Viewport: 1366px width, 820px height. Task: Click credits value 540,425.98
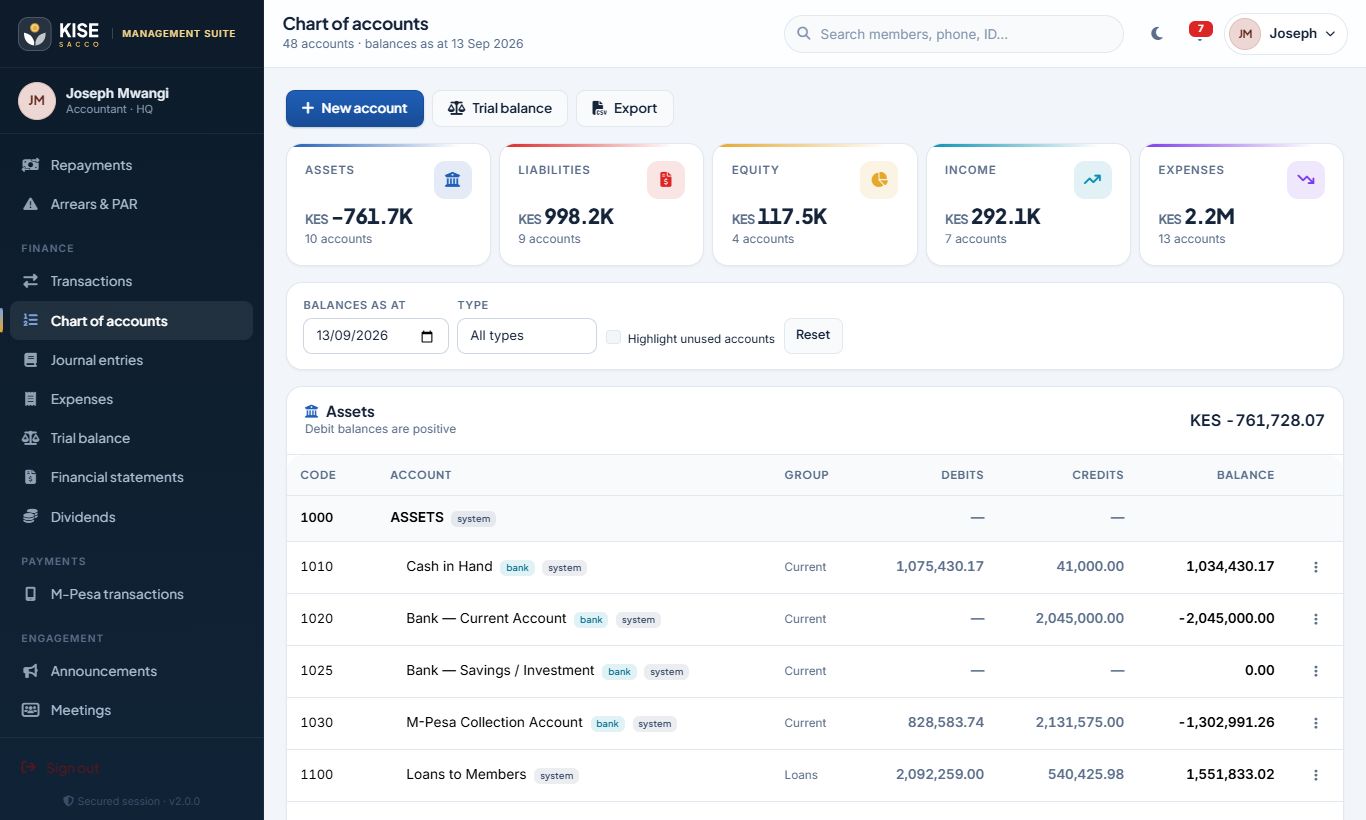coord(1086,774)
